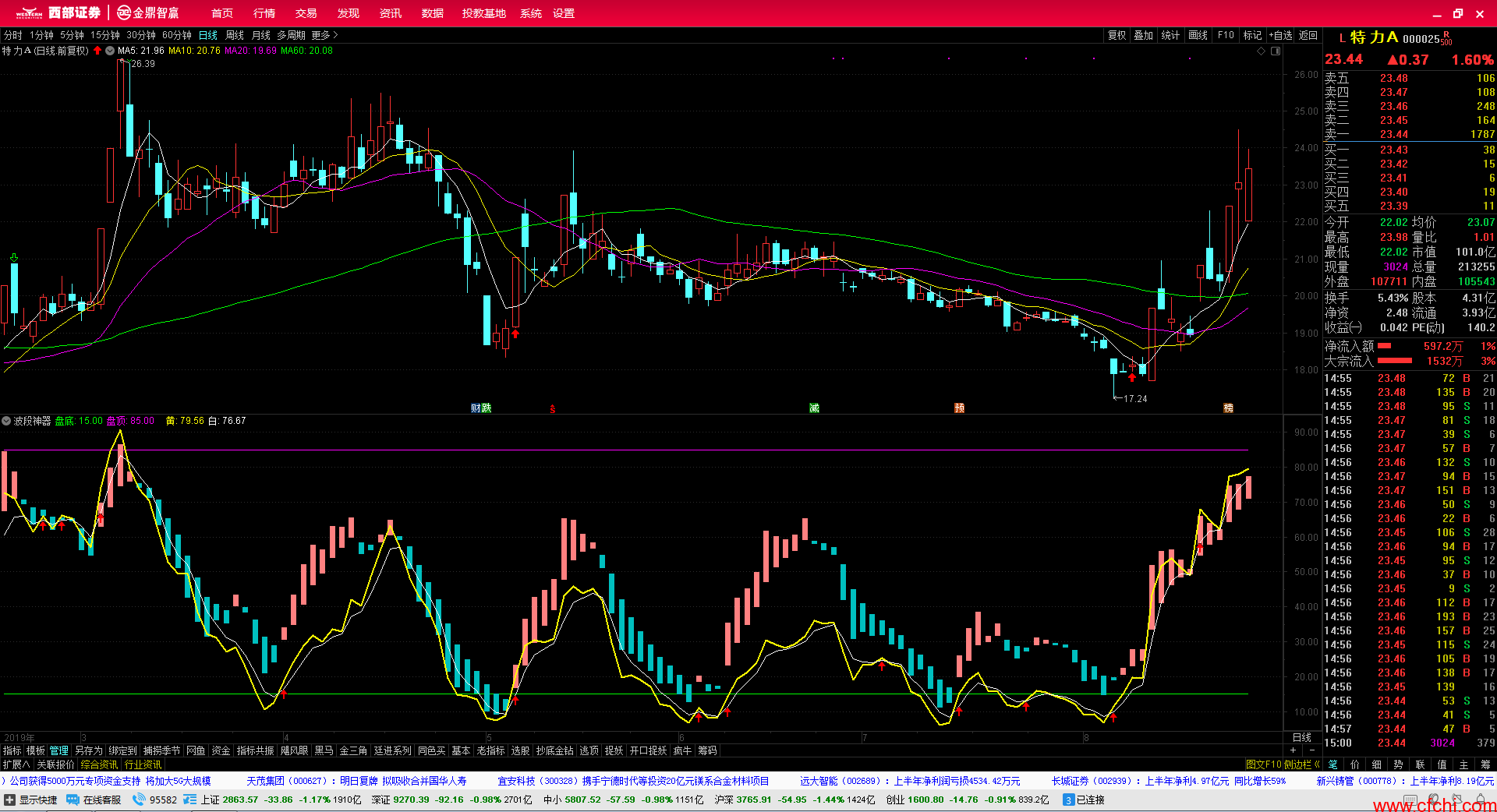Click the yellow MA10 legend label
This screenshot has height=812, width=1497.
pos(194,51)
